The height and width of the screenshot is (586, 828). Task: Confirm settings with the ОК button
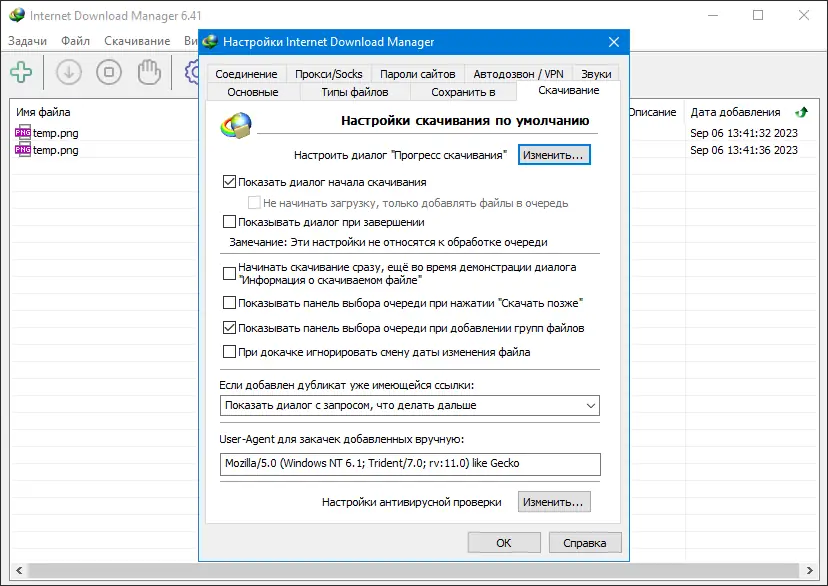(x=504, y=542)
